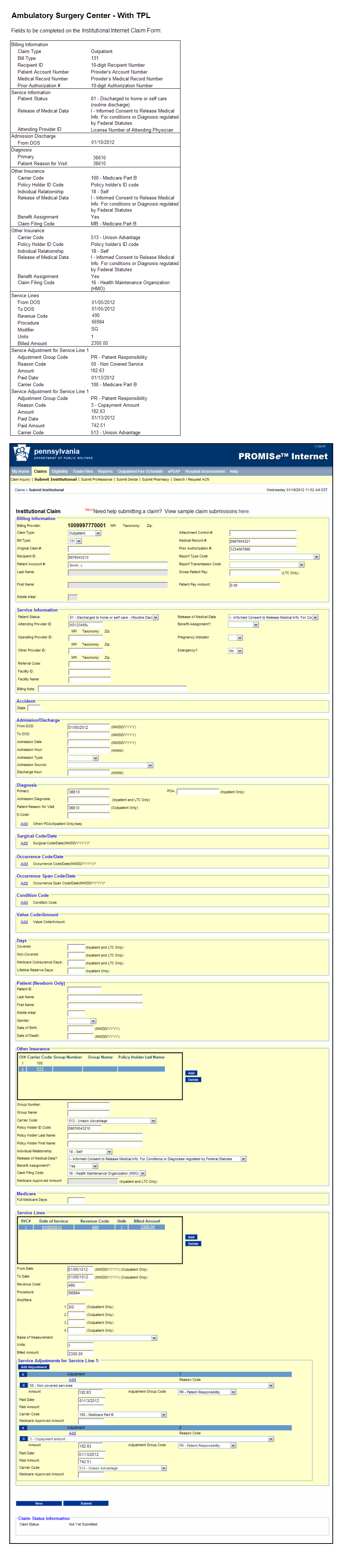Select Submit Professional submenu item
362x1568 pixels.
point(96,479)
